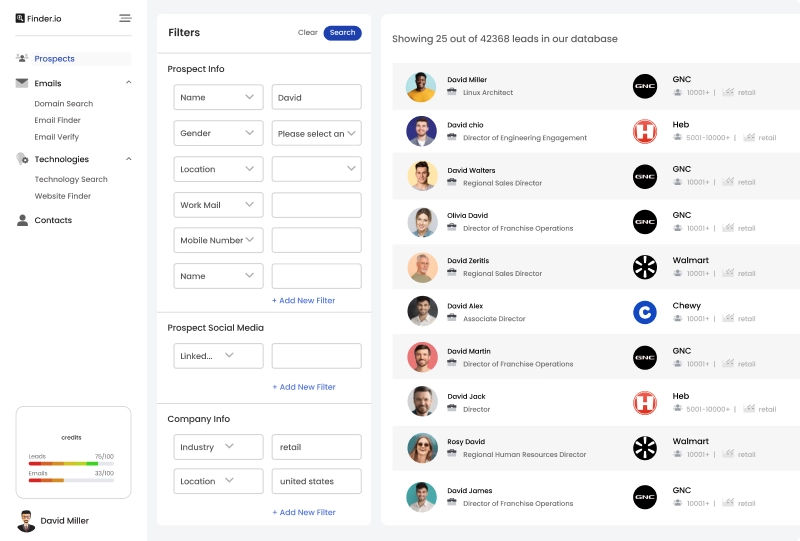Click briefcase icon beside Linux Architect
800x541 pixels.
452,92
